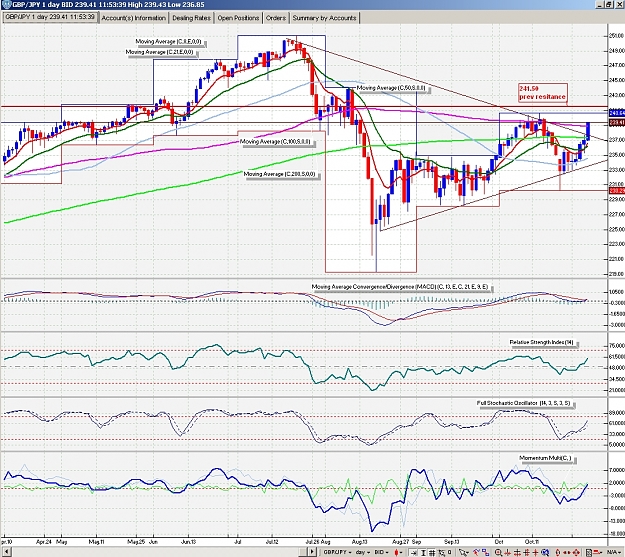Click the Moving Average (C,100,S,0,0) label
The width and height of the screenshot is (625, 557).
pyautogui.click(x=275, y=142)
